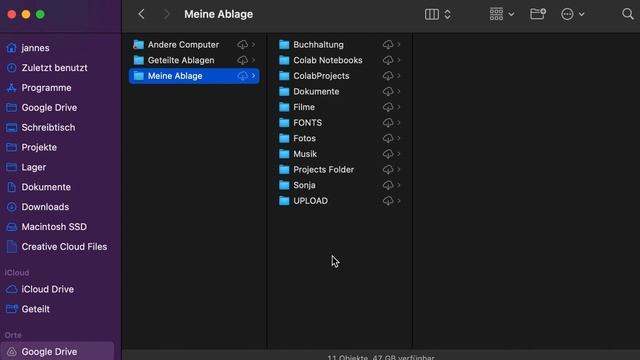Viewport: 640px width, 360px height.
Task: Select the Meine Ablage folder row
Action: click(x=194, y=76)
